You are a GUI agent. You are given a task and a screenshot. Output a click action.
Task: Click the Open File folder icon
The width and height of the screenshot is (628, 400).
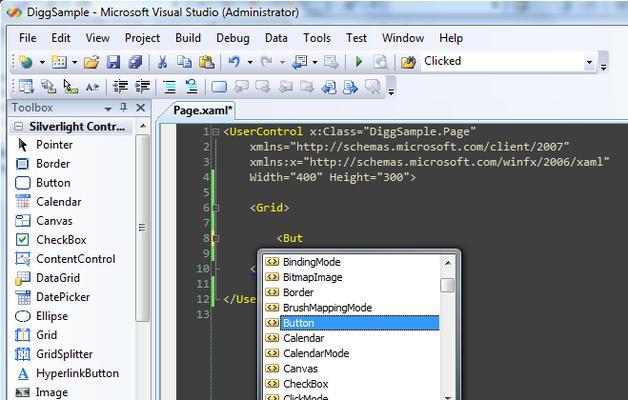(91, 62)
